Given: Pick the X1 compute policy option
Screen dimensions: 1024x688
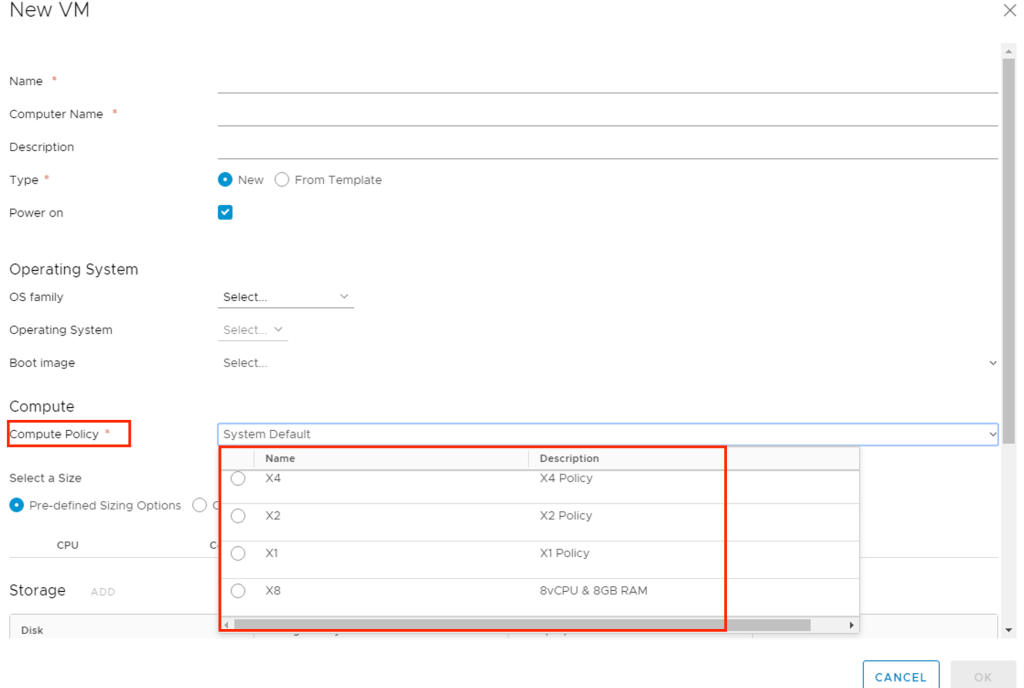Looking at the screenshot, I should coord(238,553).
